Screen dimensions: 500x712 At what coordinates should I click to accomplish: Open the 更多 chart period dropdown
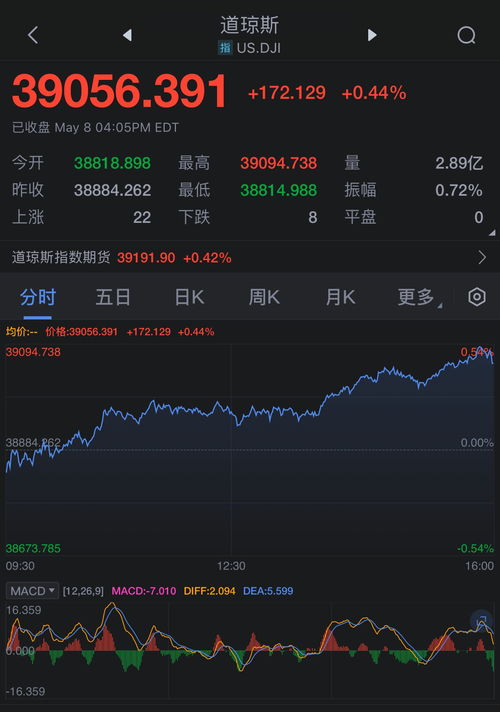420,297
